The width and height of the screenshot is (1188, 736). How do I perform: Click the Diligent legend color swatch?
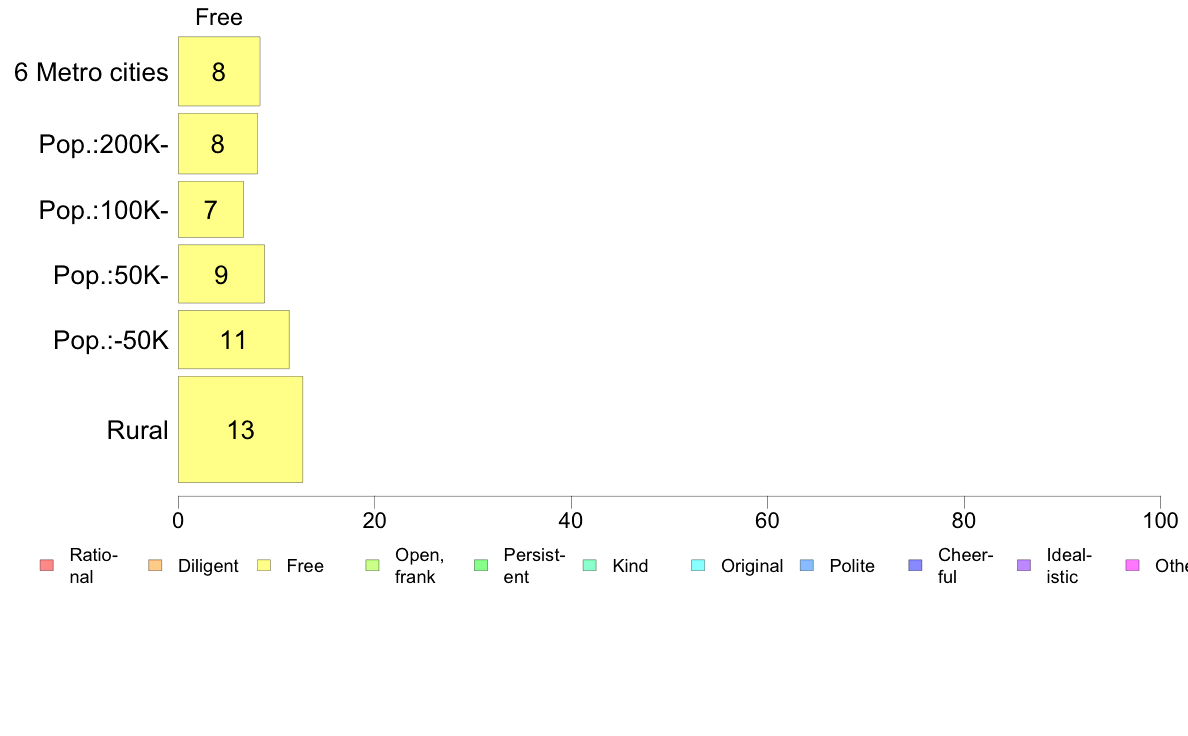155,565
